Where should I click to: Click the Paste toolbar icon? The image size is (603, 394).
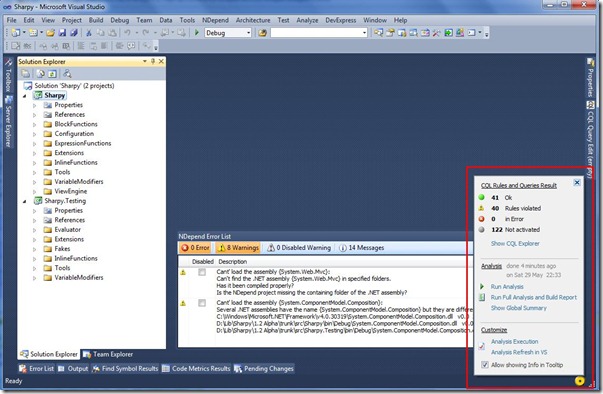(112, 33)
